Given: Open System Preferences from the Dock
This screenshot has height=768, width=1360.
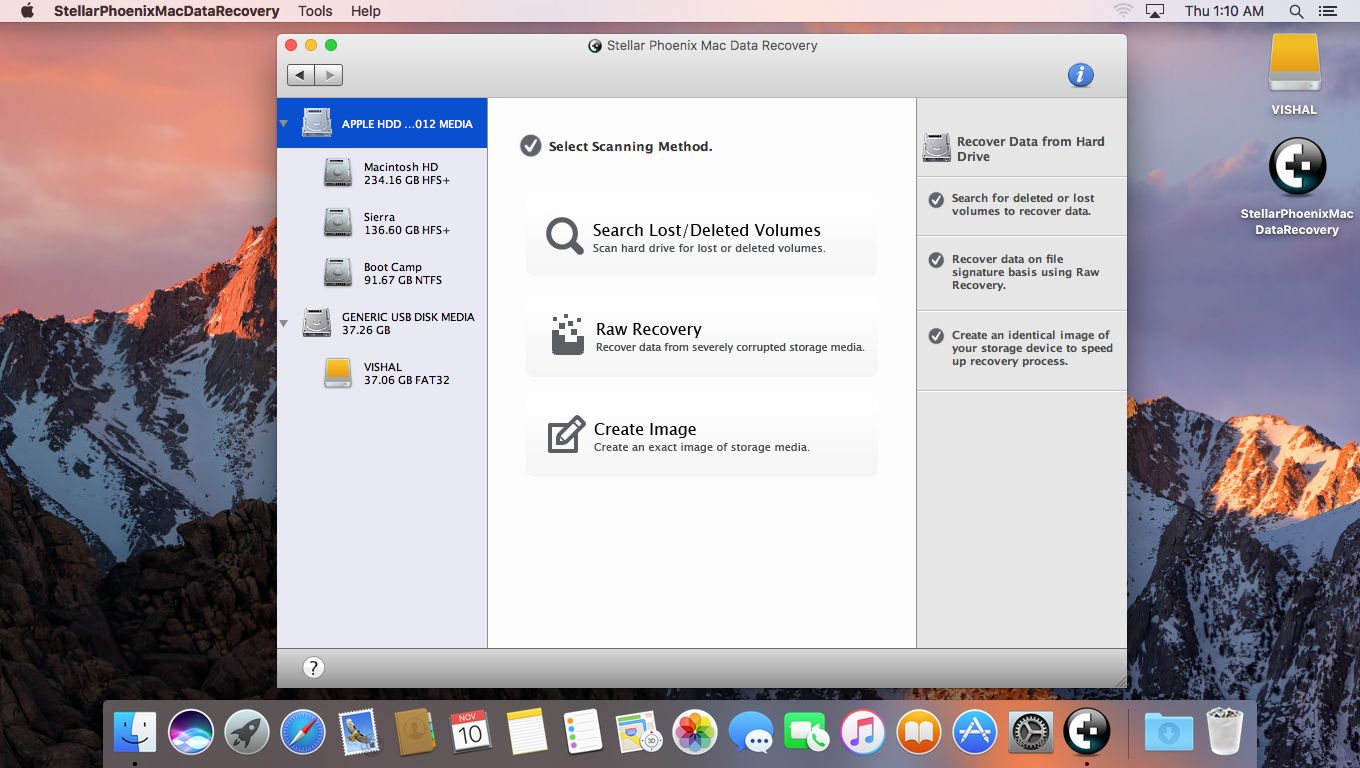Looking at the screenshot, I should pos(1030,732).
